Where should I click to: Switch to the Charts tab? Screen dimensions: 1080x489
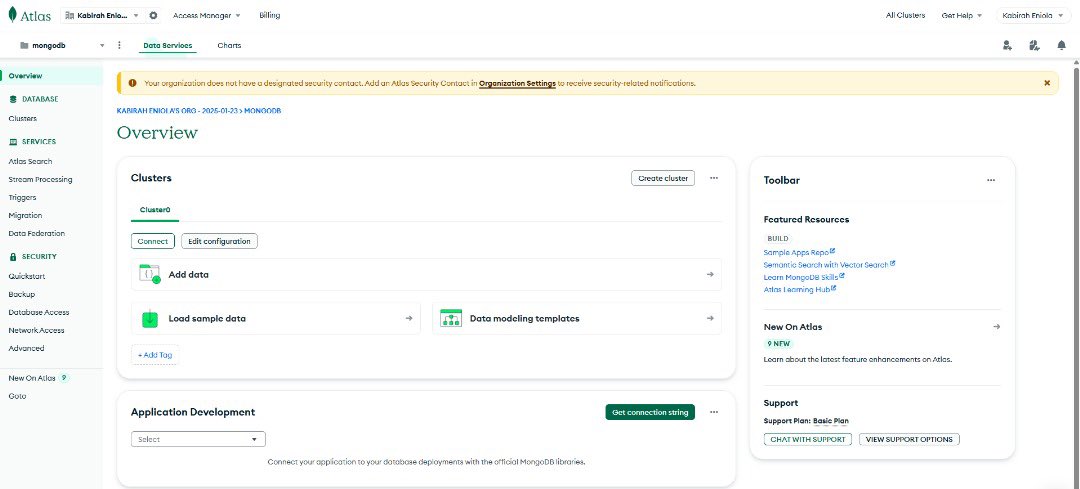[x=229, y=45]
